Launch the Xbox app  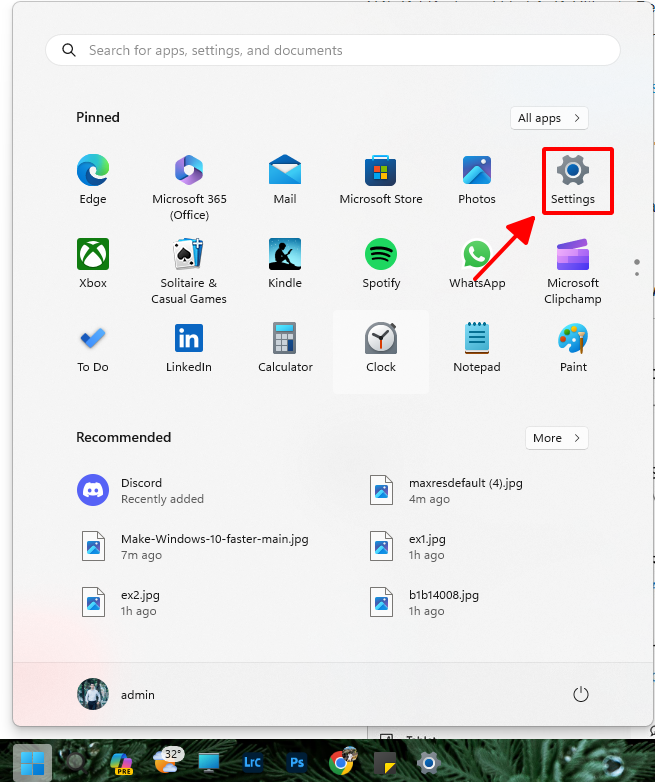pos(93,263)
